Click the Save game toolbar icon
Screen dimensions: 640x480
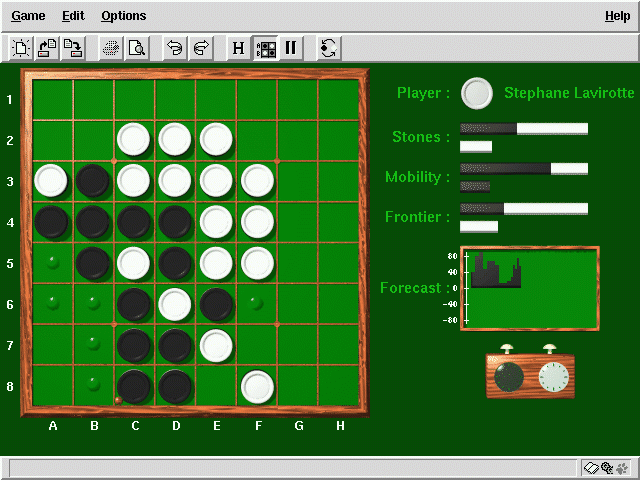coord(71,47)
